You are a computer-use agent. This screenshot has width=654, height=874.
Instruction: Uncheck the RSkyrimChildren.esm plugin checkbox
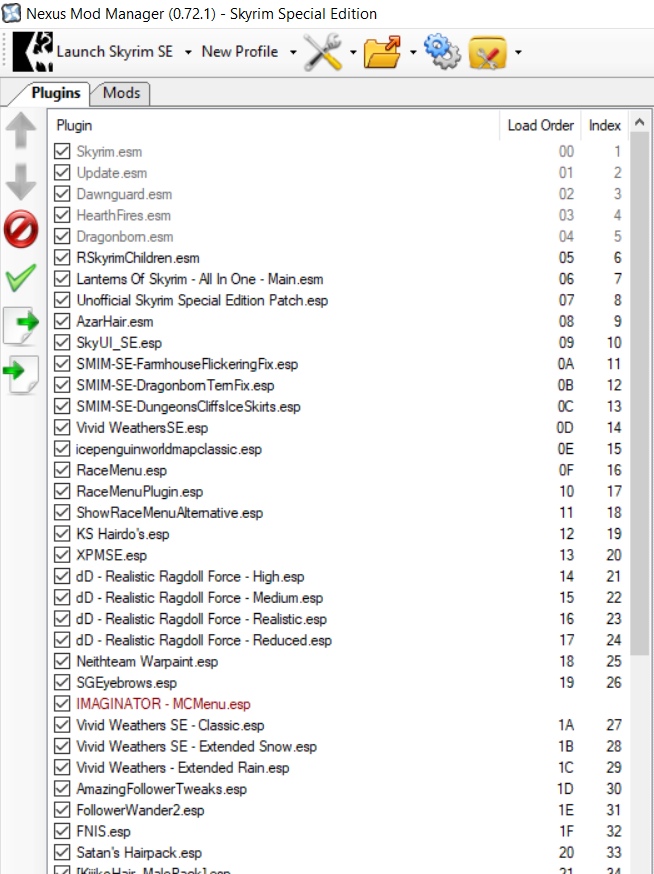tap(62, 258)
